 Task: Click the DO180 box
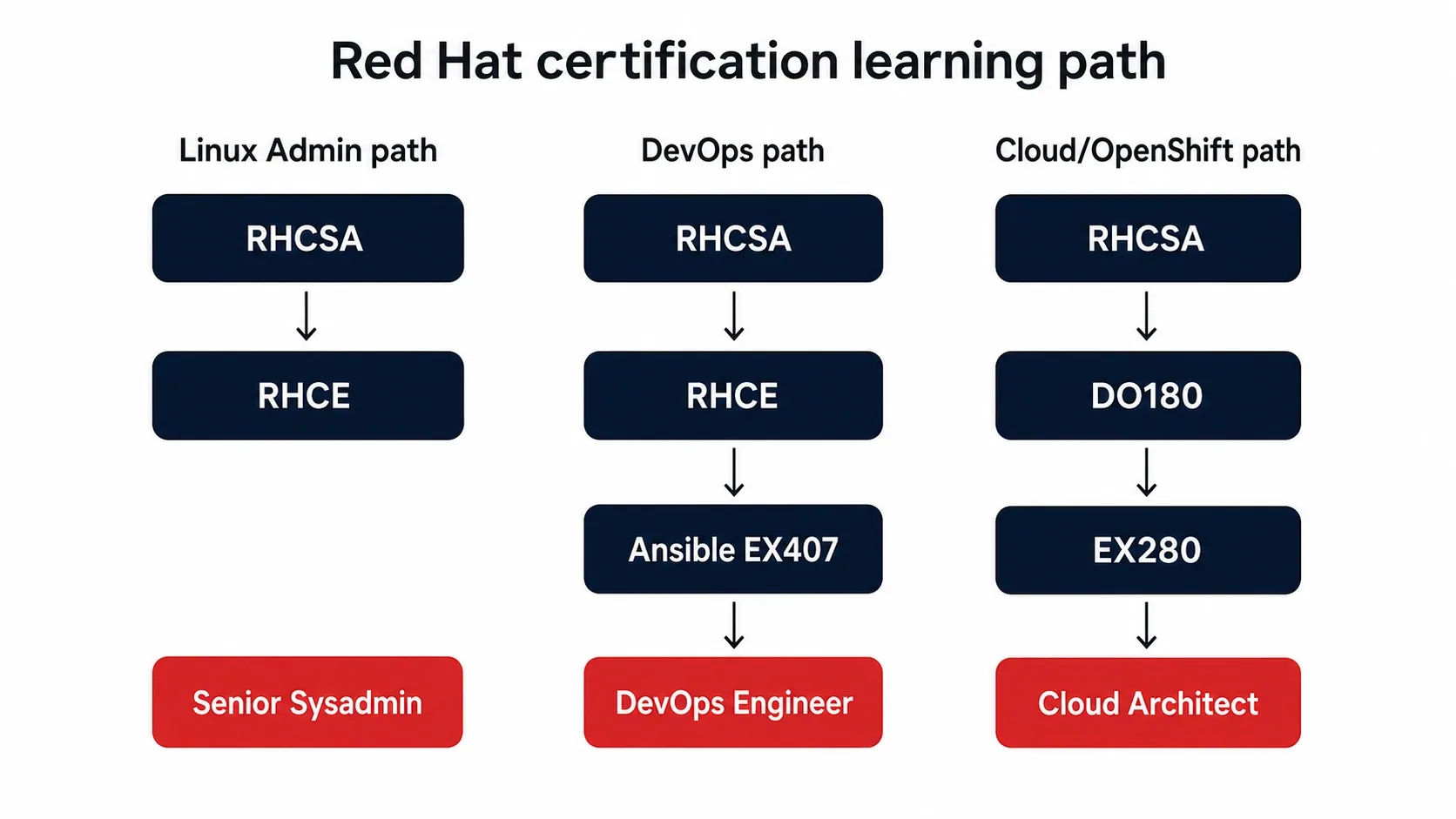click(1148, 396)
